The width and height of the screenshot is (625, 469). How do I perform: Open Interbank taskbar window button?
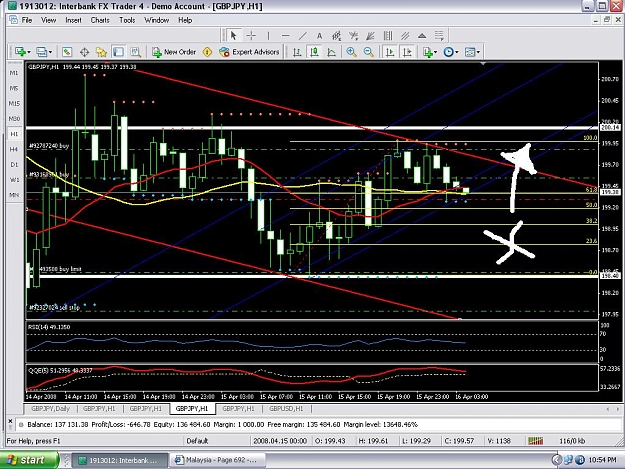[121, 460]
